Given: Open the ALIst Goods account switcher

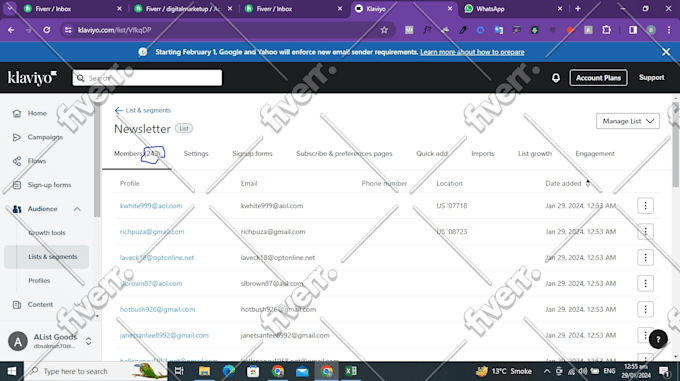Looking at the screenshot, I should point(50,341).
